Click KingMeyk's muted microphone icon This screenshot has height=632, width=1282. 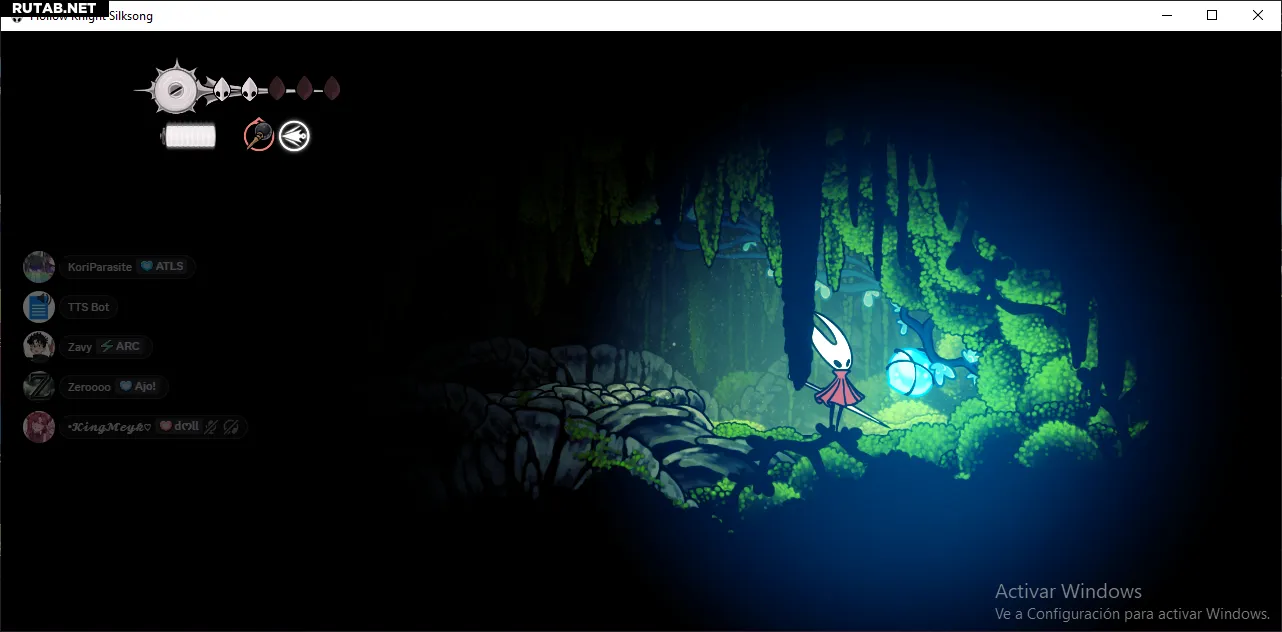211,427
